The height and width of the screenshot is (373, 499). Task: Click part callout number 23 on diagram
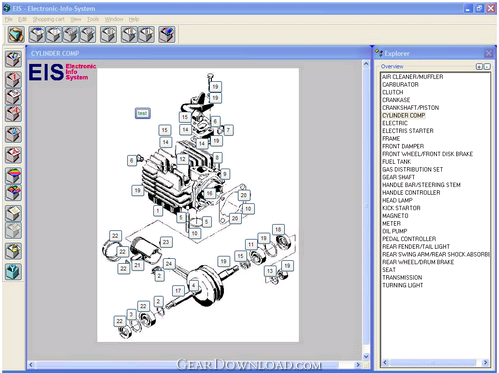coord(166,242)
